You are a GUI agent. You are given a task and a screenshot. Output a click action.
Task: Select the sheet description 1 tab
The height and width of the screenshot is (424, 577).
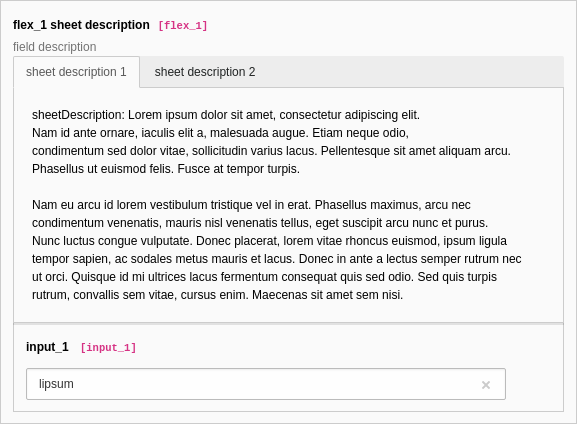(76, 72)
